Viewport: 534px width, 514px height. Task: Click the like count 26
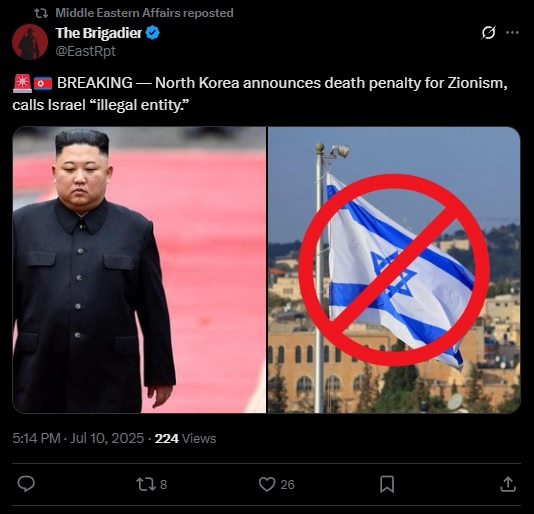click(x=287, y=485)
